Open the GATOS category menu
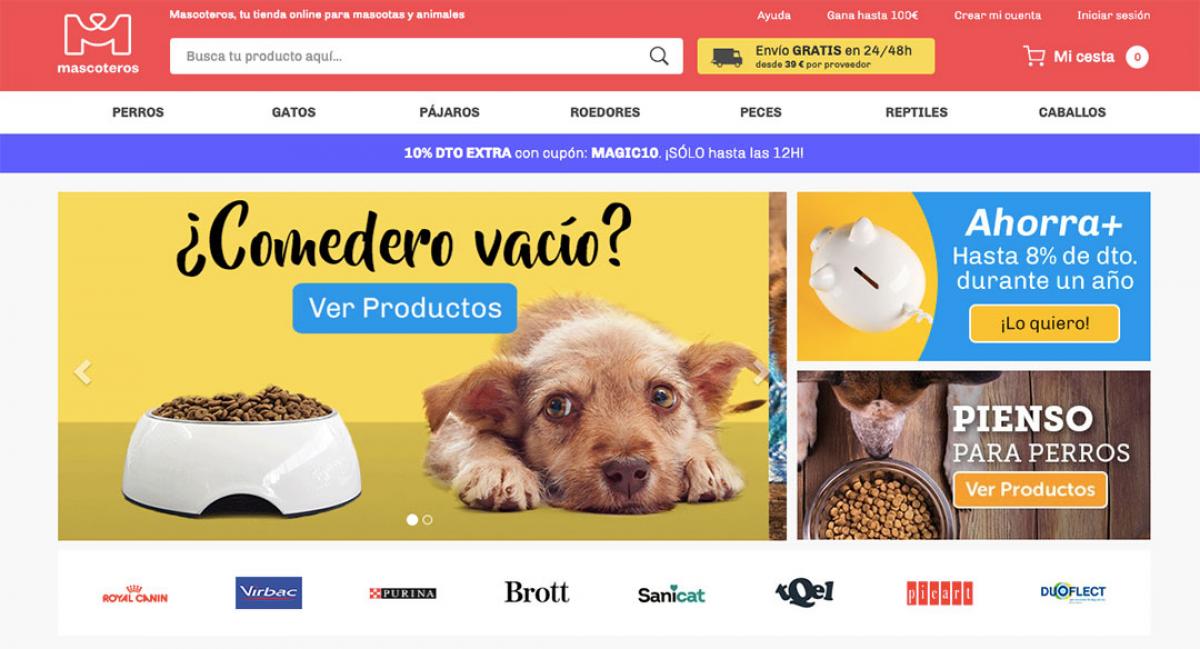The width and height of the screenshot is (1200, 649). point(294,112)
